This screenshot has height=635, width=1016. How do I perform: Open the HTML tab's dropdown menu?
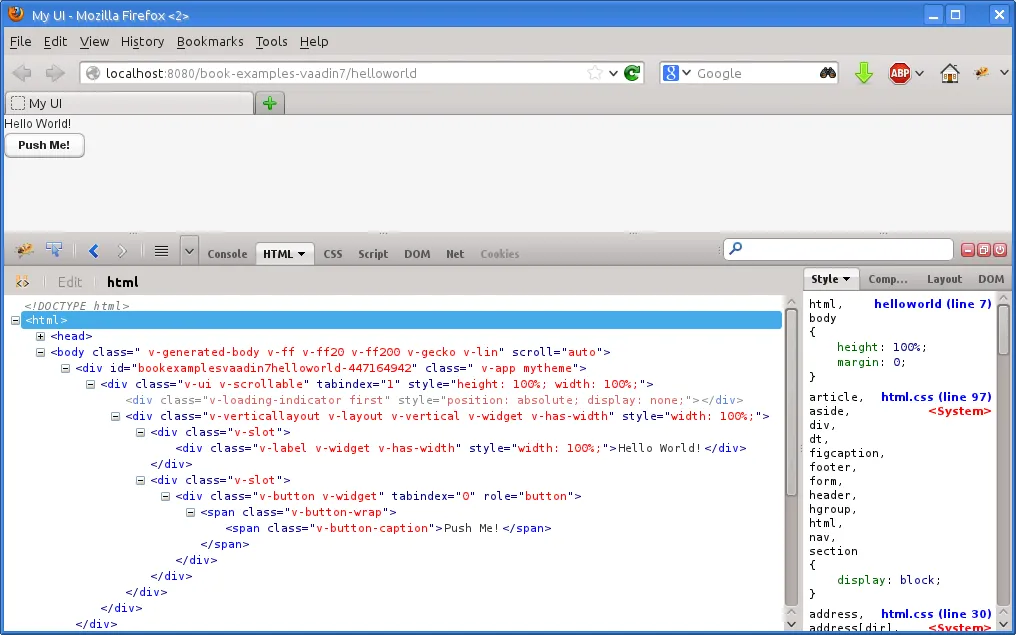[x=301, y=254]
